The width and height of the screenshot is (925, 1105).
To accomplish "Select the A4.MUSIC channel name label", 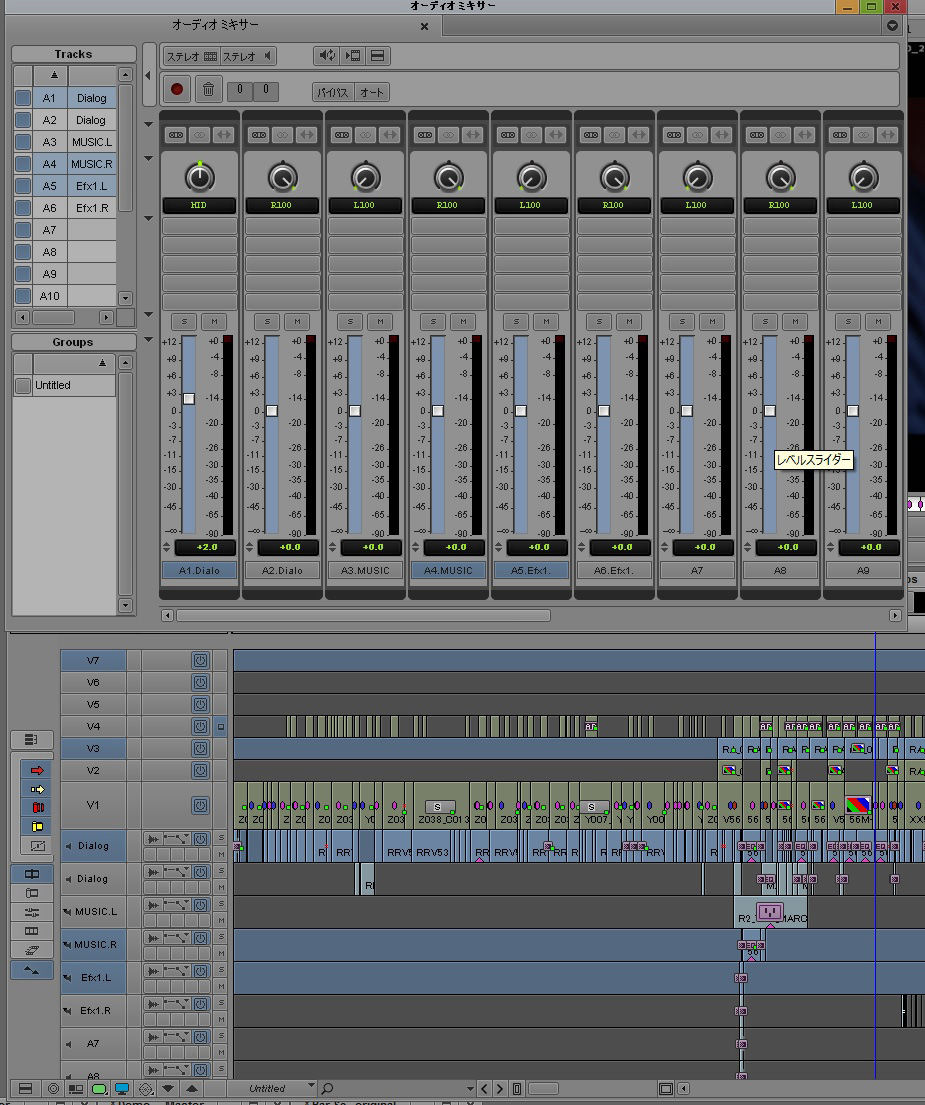I will [448, 570].
